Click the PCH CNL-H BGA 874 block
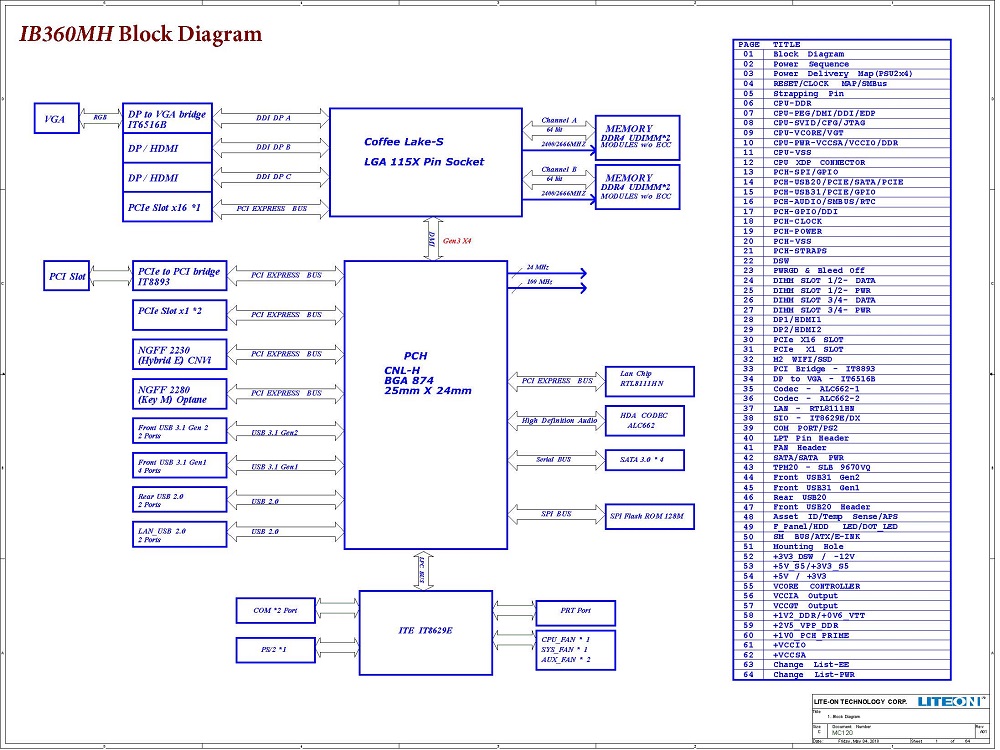 (x=425, y=375)
